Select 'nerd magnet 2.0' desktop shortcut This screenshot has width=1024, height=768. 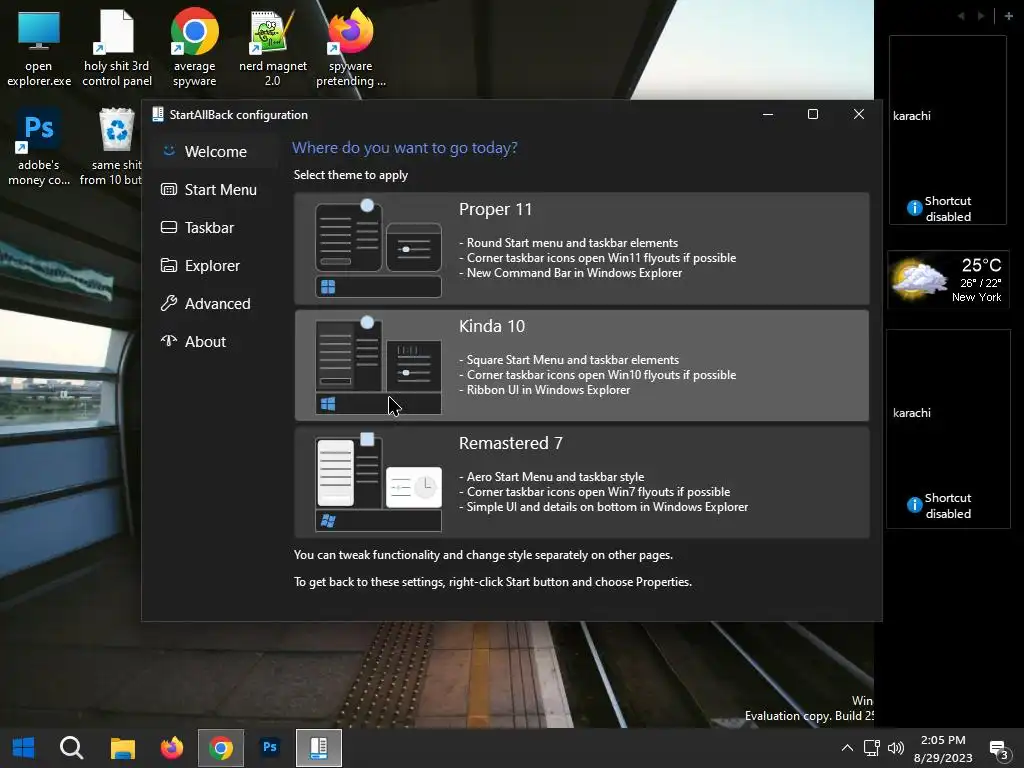click(272, 49)
